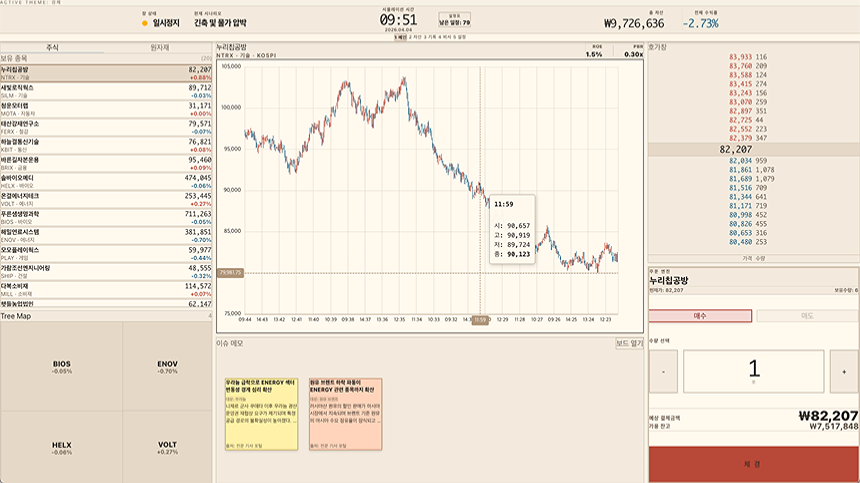The height and width of the screenshot is (483, 860).
Task: Open the orange Brent crude memo note
Action: pyautogui.click(x=346, y=414)
